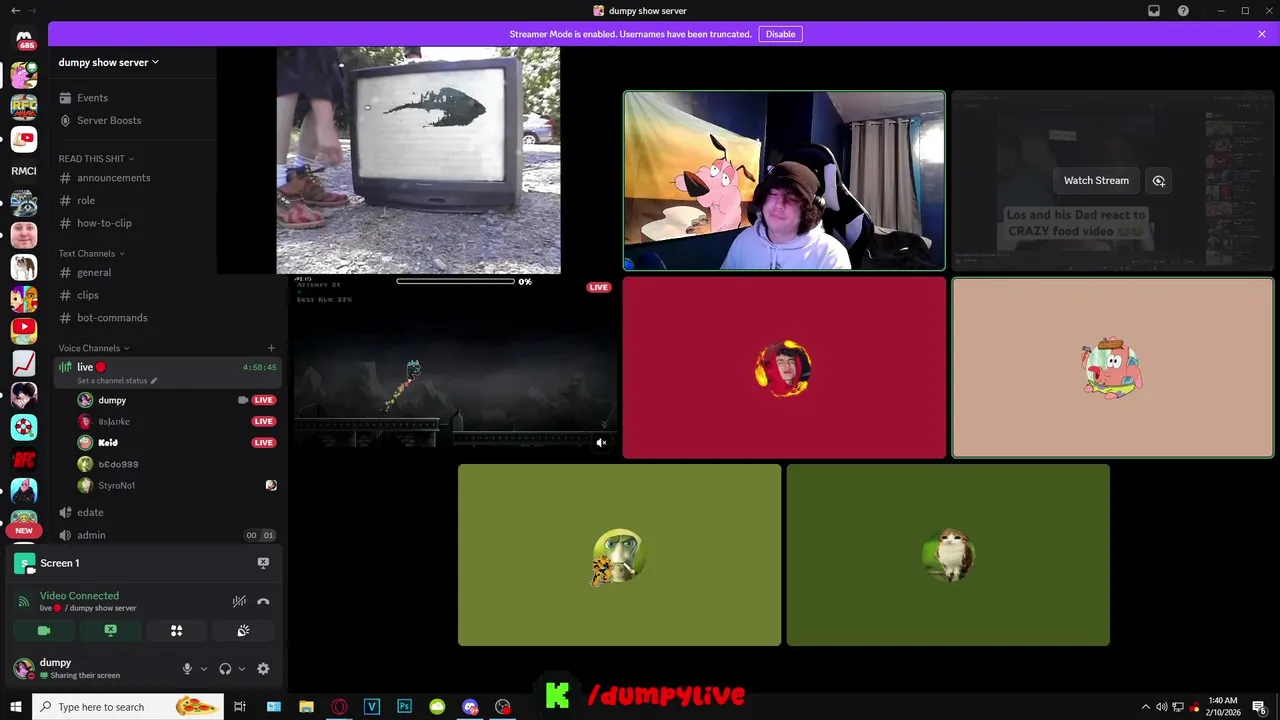Open Discord help icon in title bar

tap(1184, 11)
